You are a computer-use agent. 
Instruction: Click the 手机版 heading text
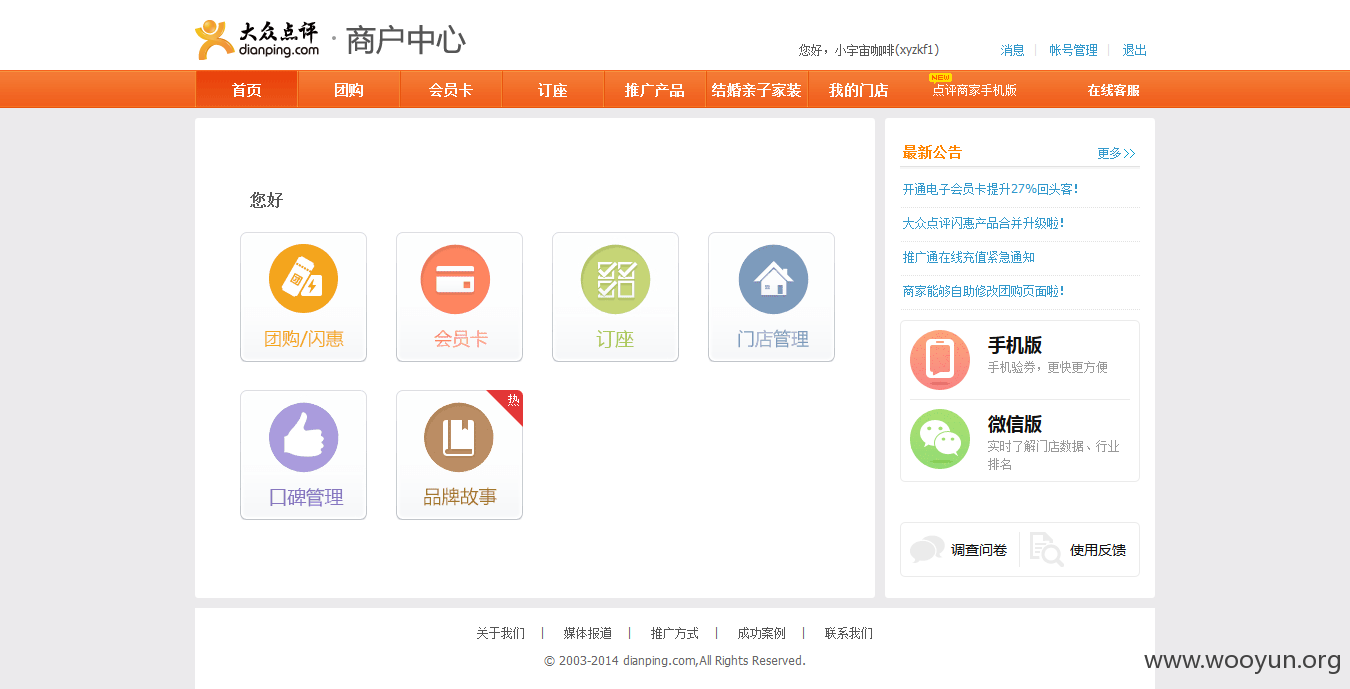click(1015, 345)
